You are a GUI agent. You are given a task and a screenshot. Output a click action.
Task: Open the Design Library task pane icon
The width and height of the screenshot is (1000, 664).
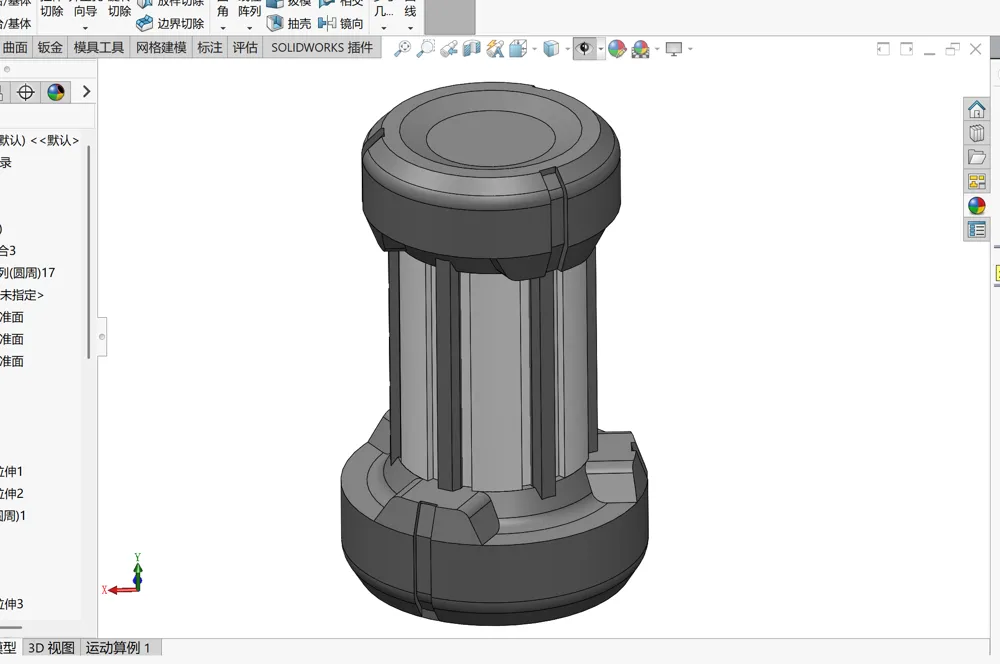(976, 133)
